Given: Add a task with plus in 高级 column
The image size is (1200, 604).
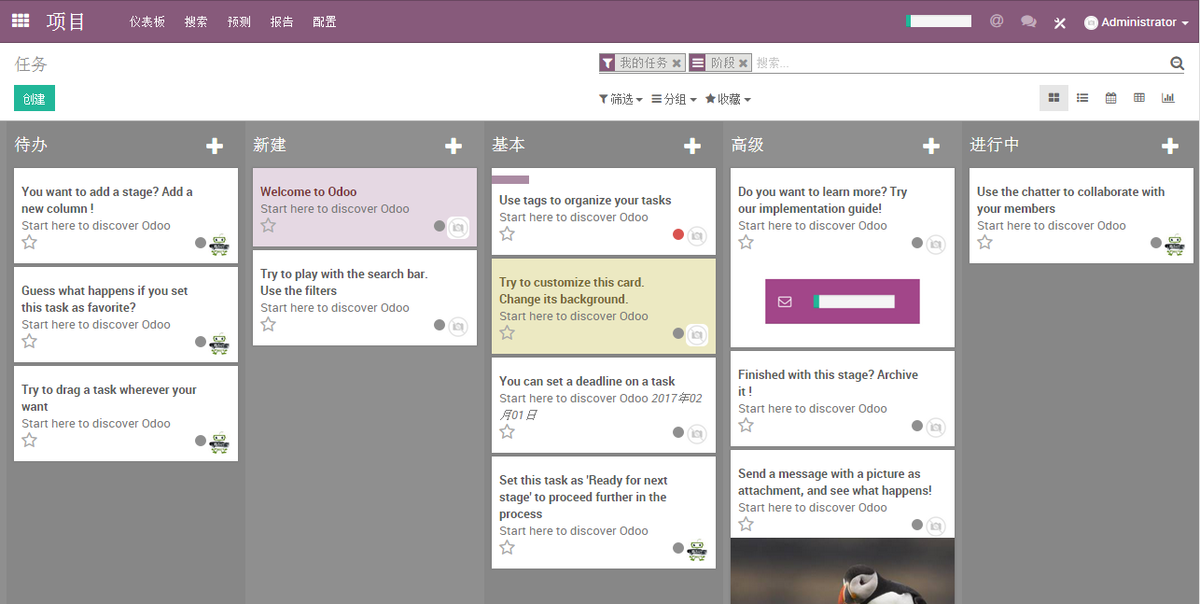Looking at the screenshot, I should point(931,146).
